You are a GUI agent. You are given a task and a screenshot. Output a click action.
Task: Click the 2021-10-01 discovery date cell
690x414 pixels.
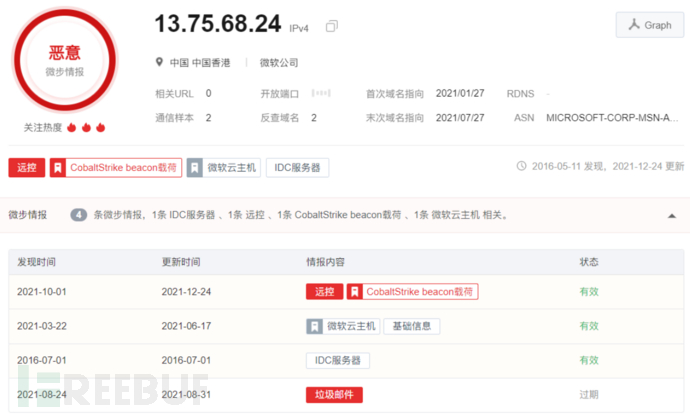41,292
